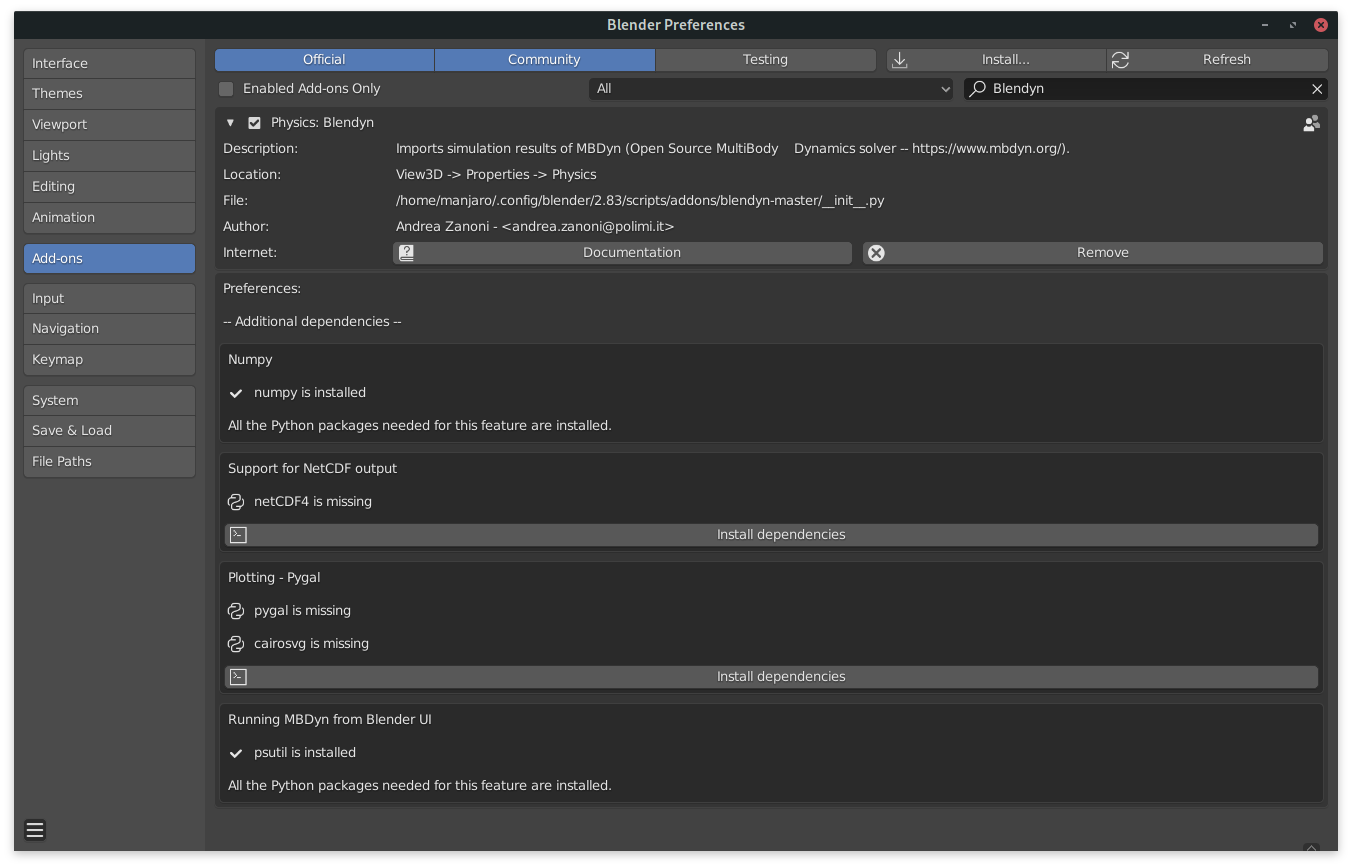
Task: Open the Keymap section
Action: click(x=109, y=360)
